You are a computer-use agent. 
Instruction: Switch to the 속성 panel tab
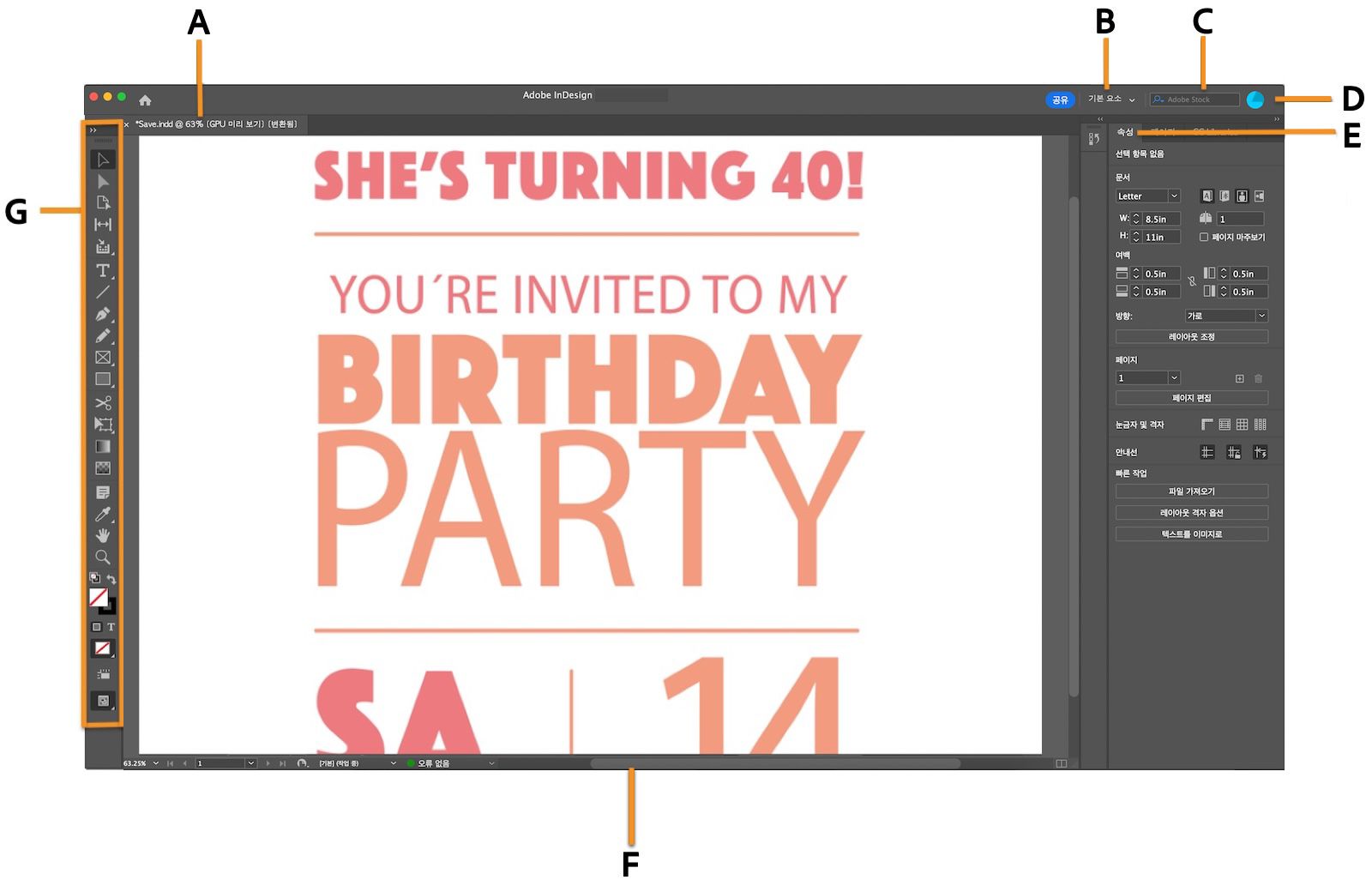1125,132
